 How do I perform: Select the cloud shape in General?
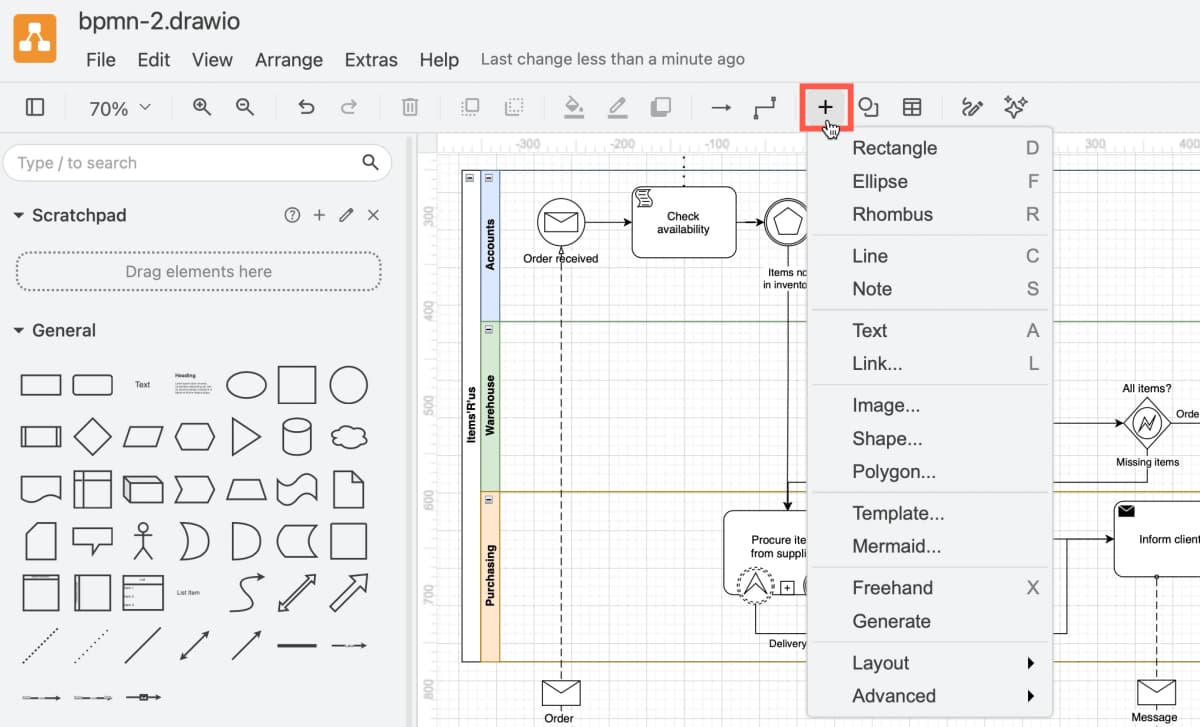348,436
